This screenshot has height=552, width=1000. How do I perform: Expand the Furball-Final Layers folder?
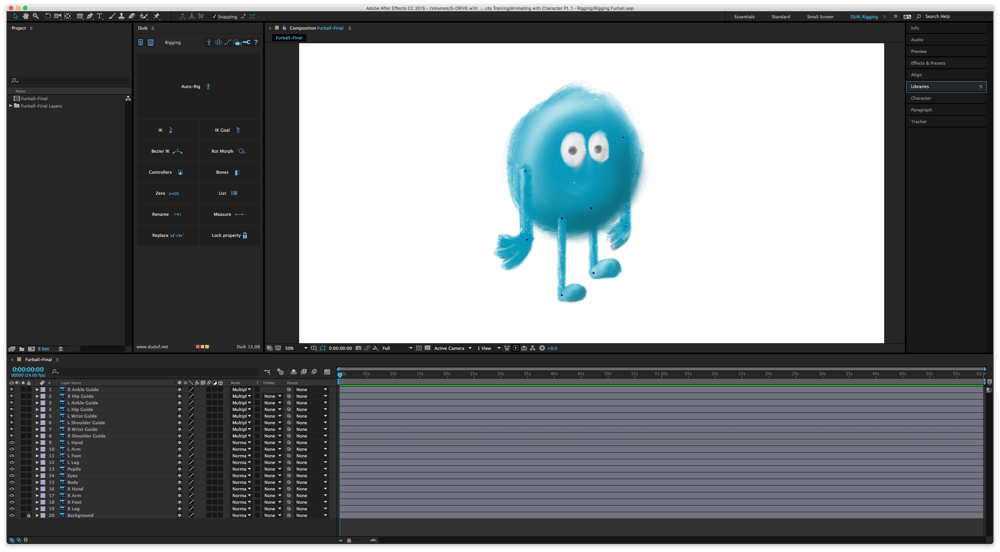(11, 106)
